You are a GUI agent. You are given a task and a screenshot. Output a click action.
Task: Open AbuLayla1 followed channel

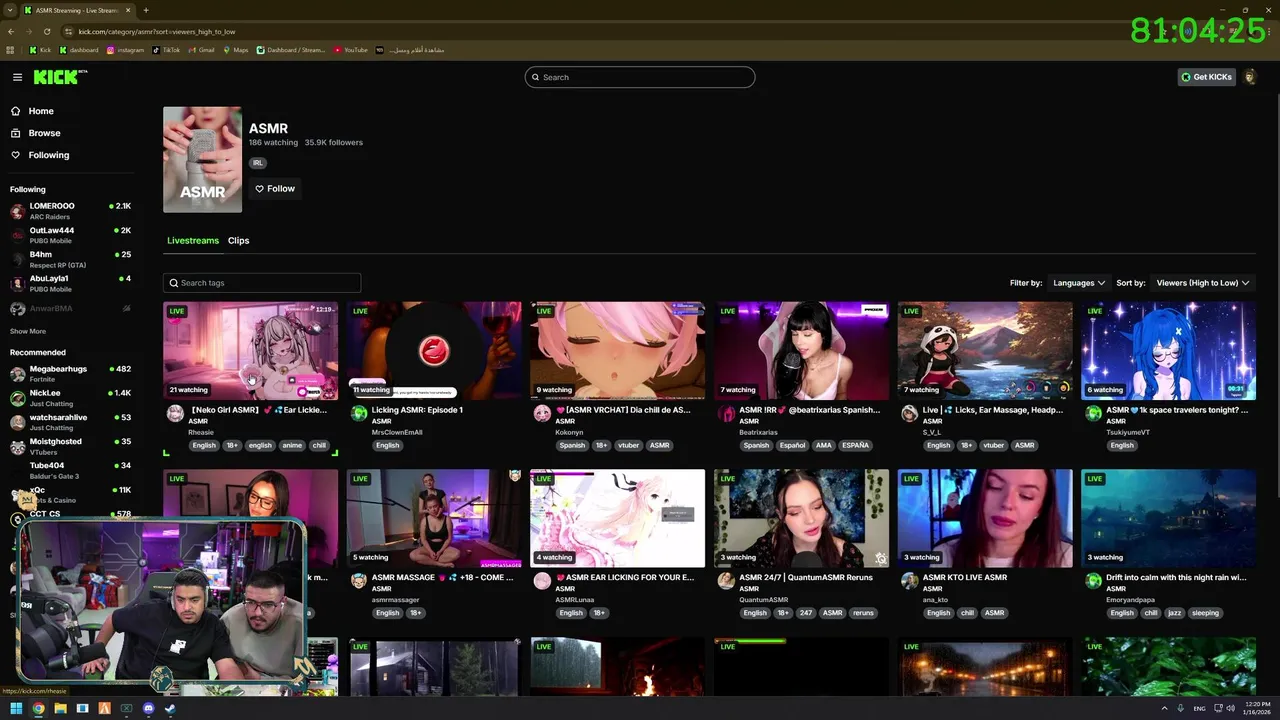(x=70, y=283)
